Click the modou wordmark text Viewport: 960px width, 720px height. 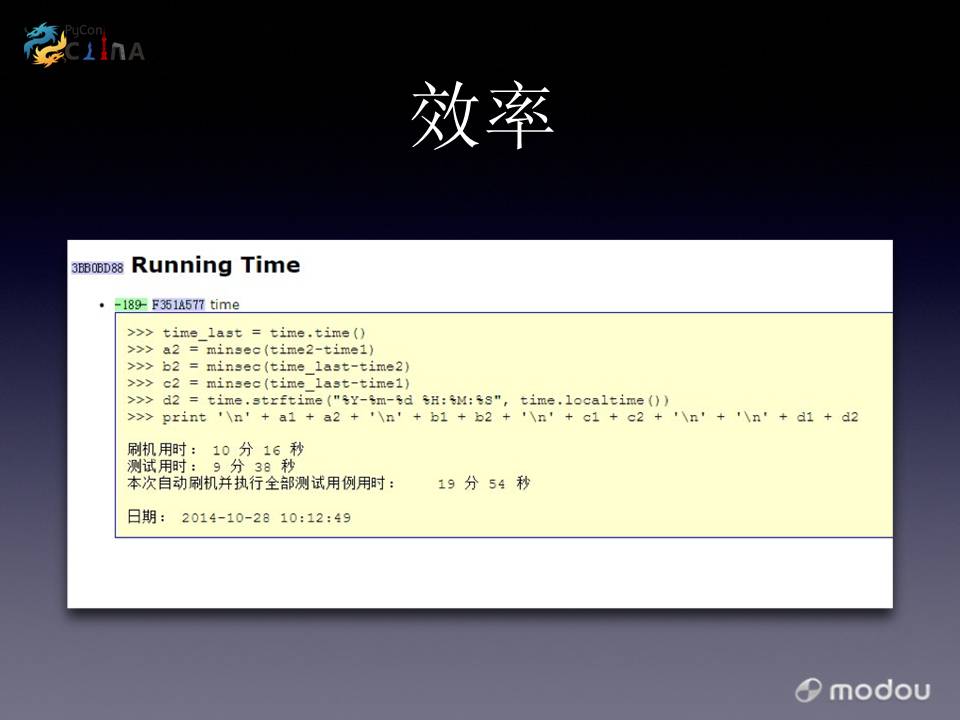click(x=879, y=690)
